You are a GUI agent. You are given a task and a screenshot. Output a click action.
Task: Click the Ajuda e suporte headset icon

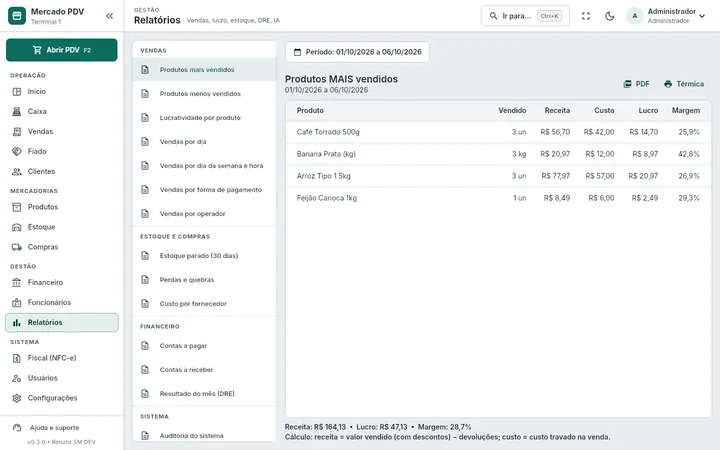[x=17, y=428]
